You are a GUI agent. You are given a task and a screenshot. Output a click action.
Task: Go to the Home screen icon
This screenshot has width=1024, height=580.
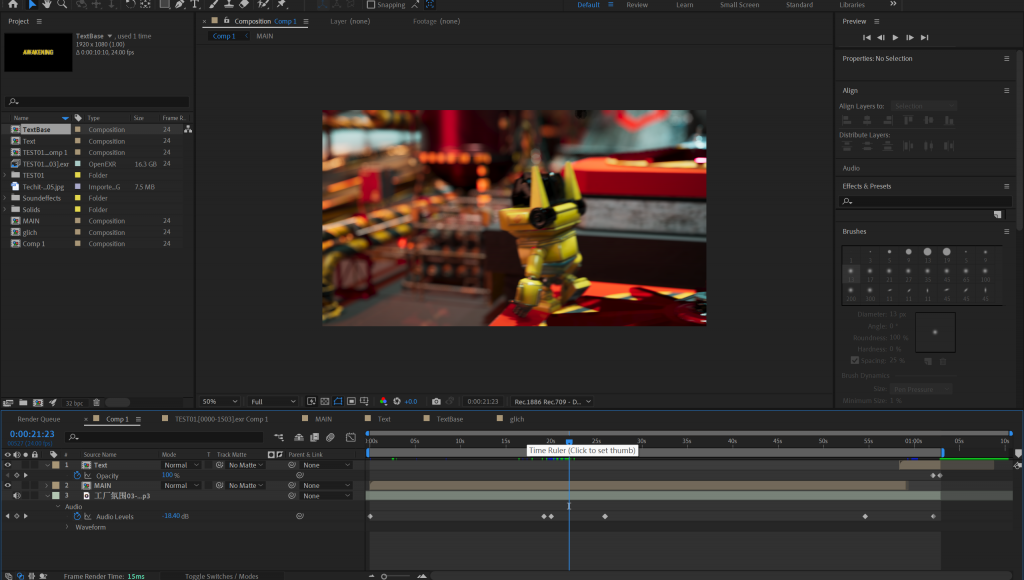[x=12, y=4]
